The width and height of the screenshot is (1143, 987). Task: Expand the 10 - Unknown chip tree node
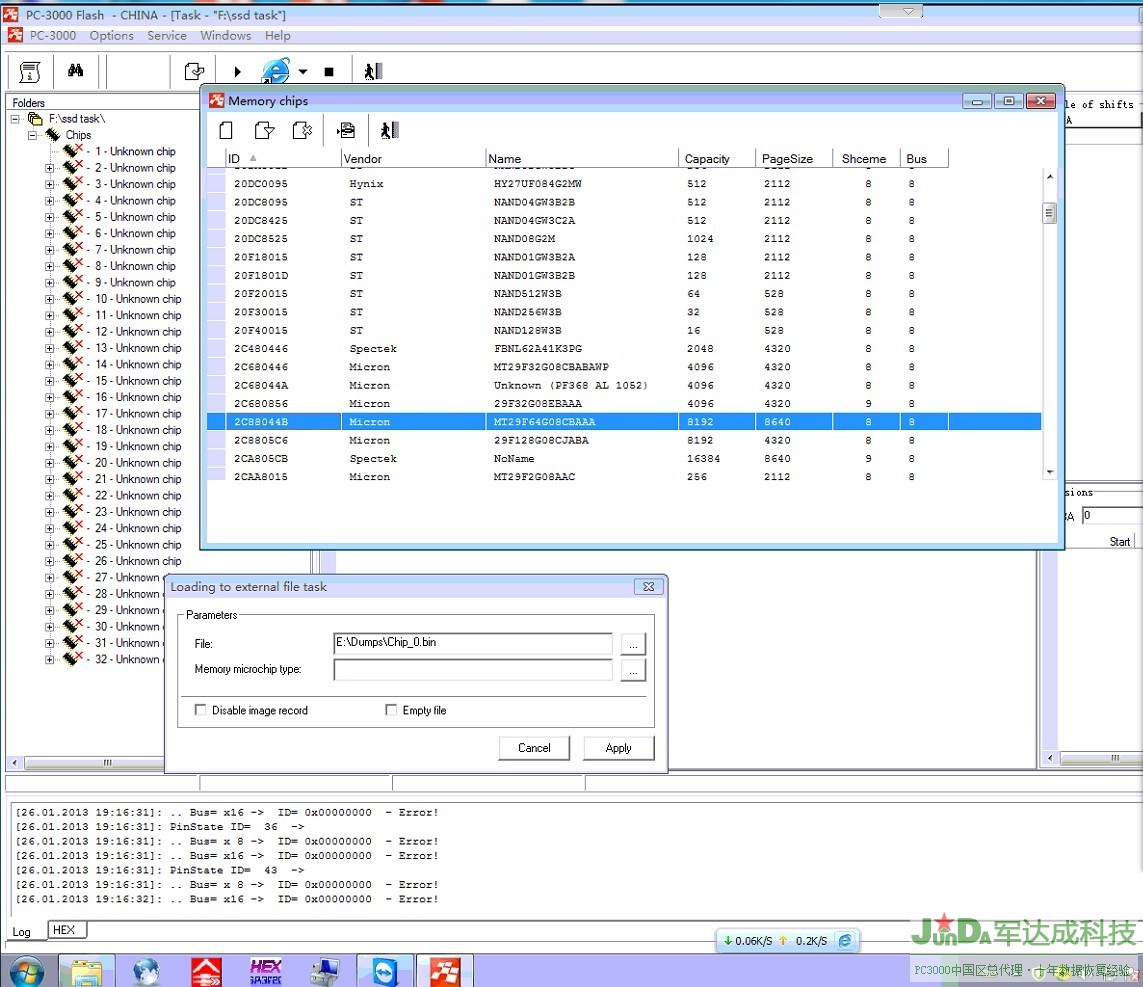click(x=50, y=299)
